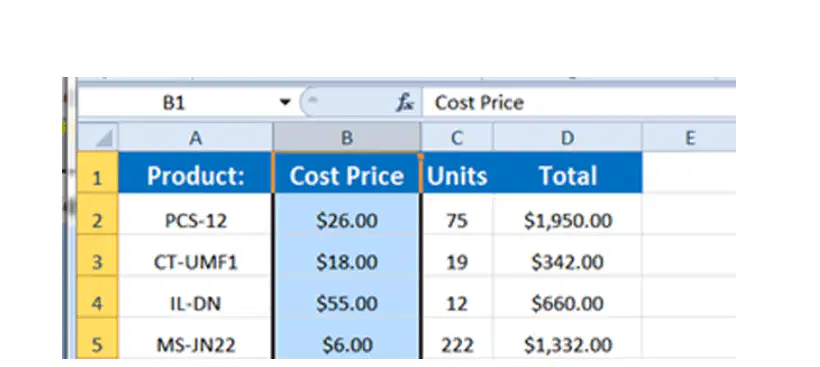Select the $26.00 cost cell
820x367 pixels.
pyautogui.click(x=347, y=214)
